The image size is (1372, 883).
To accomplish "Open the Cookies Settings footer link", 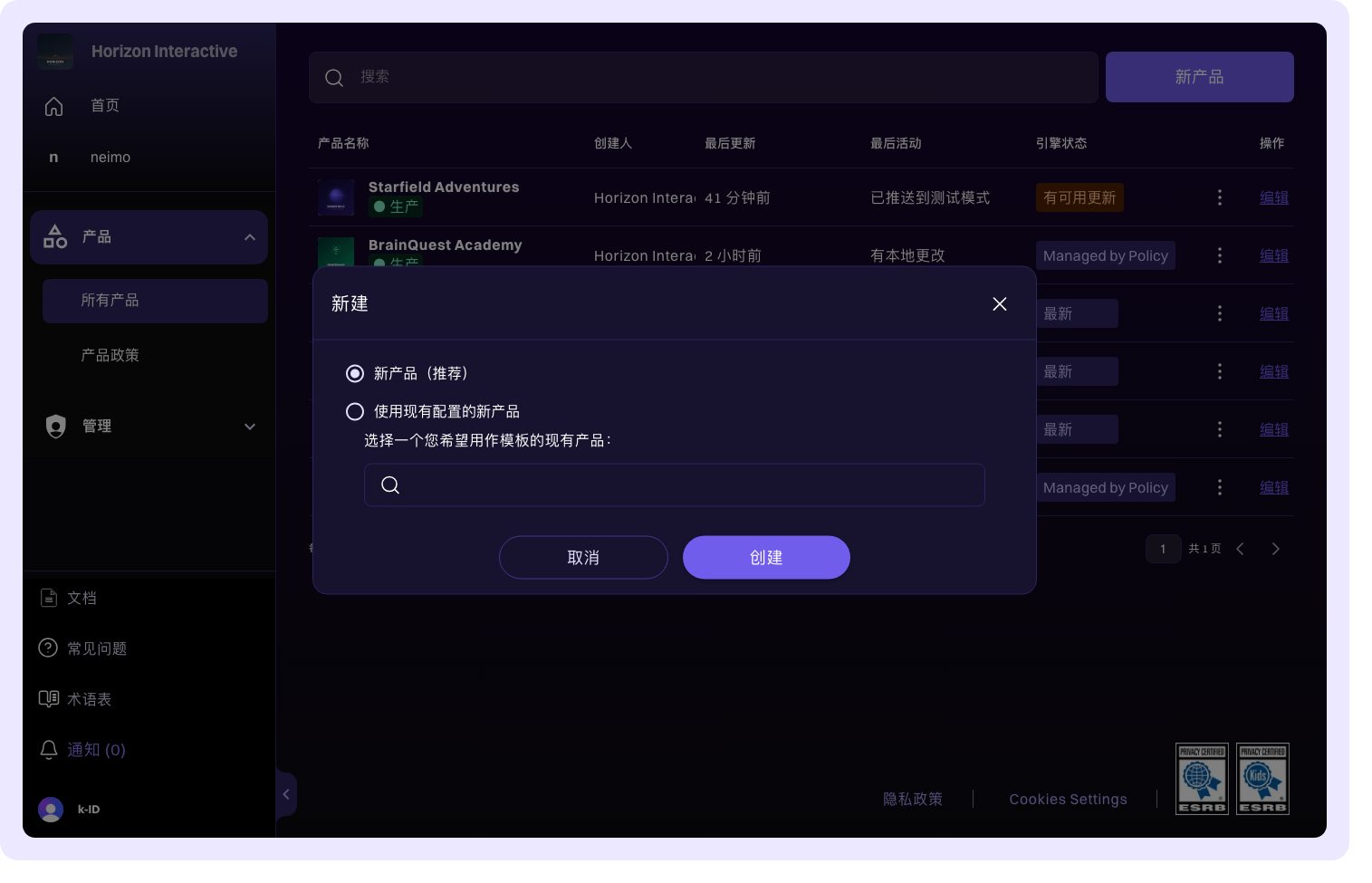I will 1069,799.
